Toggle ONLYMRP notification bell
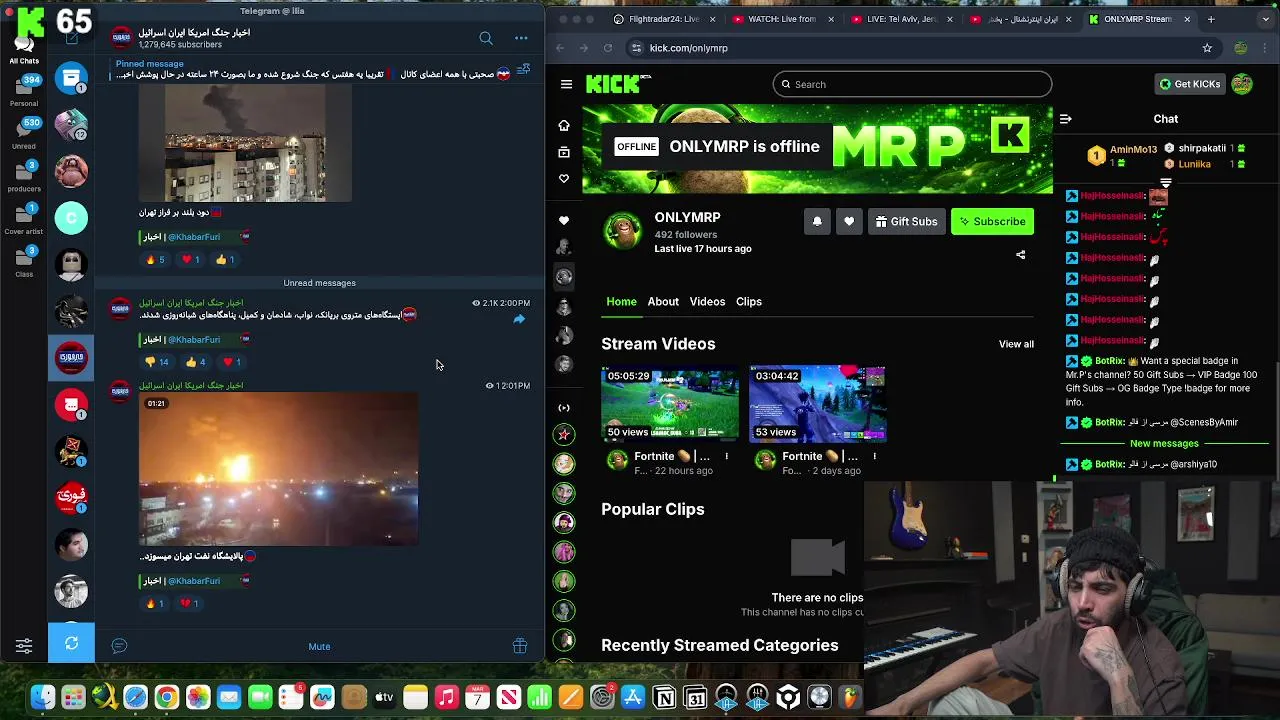The height and width of the screenshot is (720, 1280). (817, 222)
